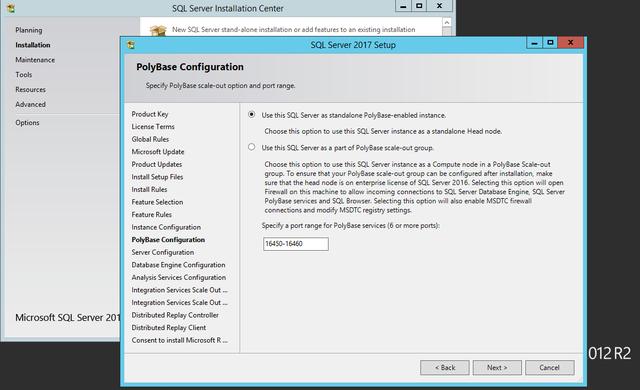640x390 pixels.
Task: Select Product Key step
Action: pos(150,114)
